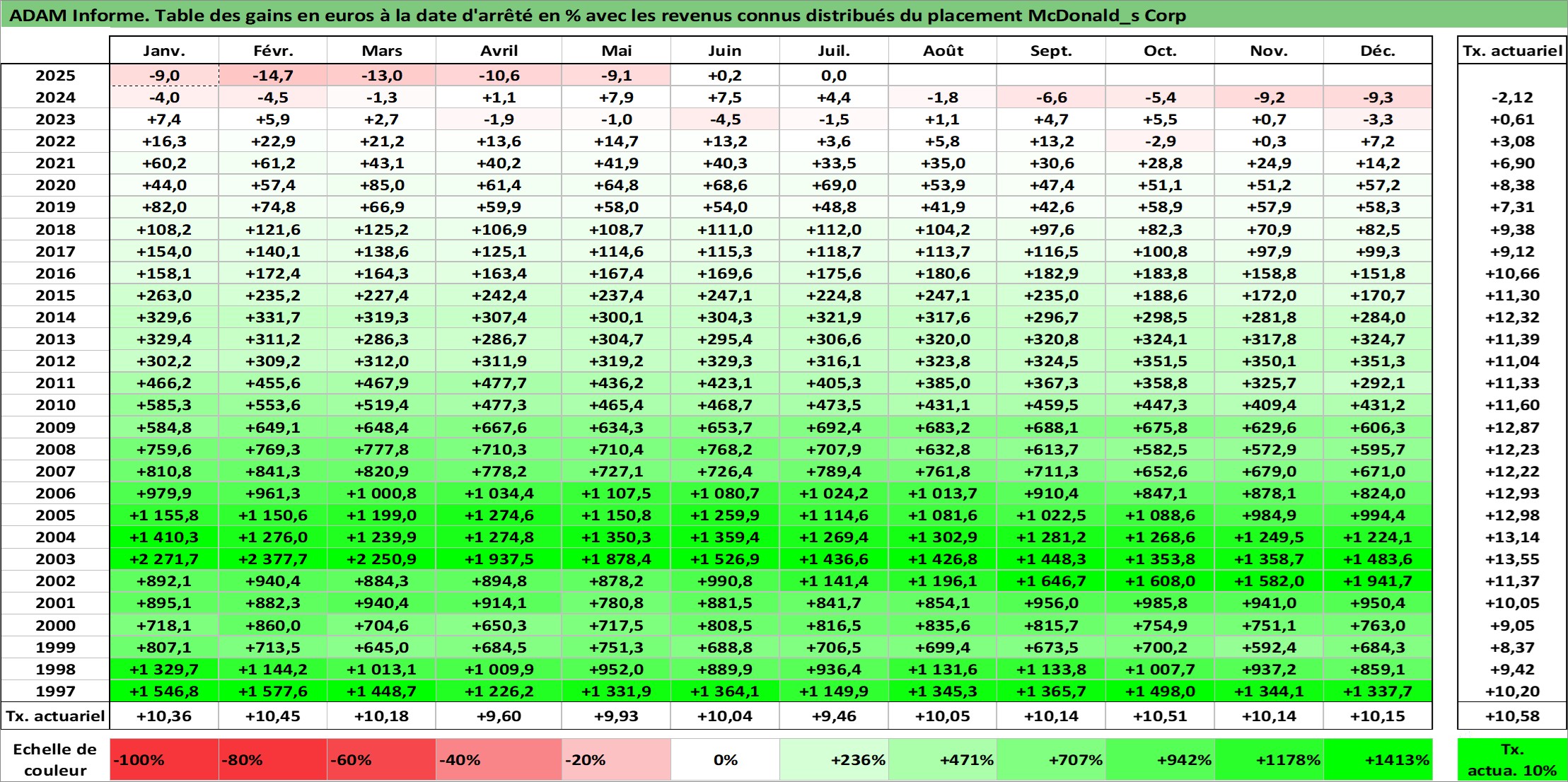1568x782 pixels.
Task: Click the -60% color scale swatch
Action: (381, 760)
